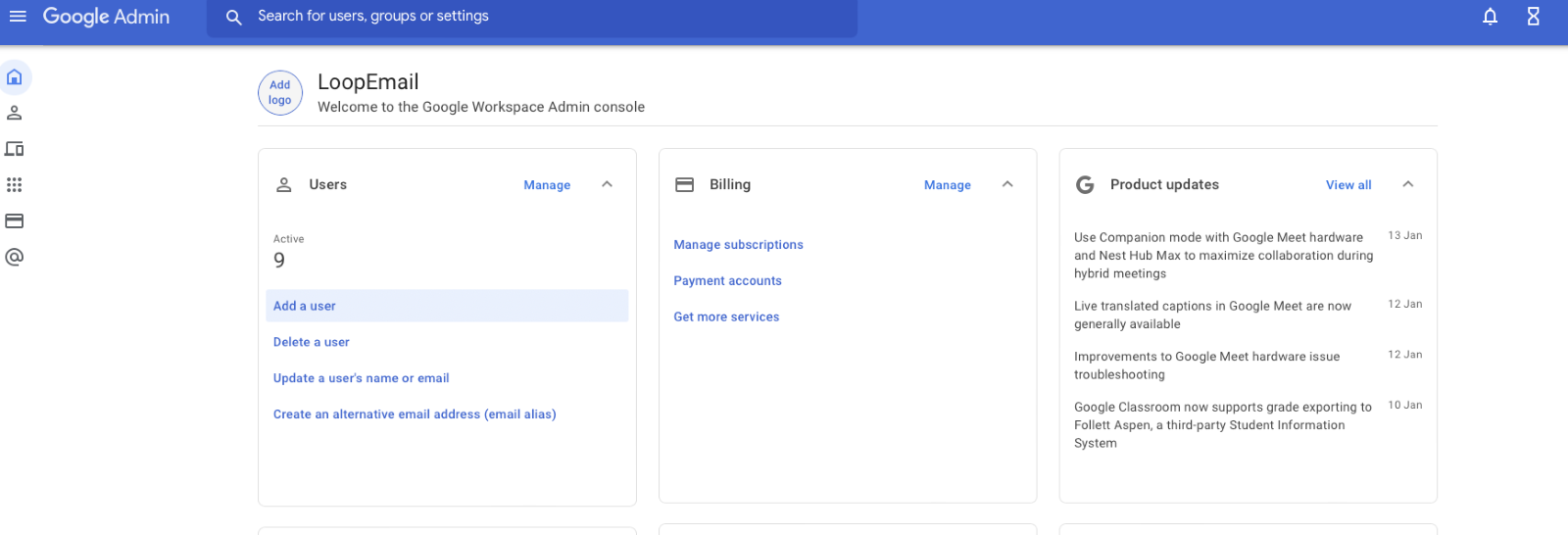This screenshot has width=1568, height=535.
Task: Open Account @ icon in sidebar
Action: [15, 257]
